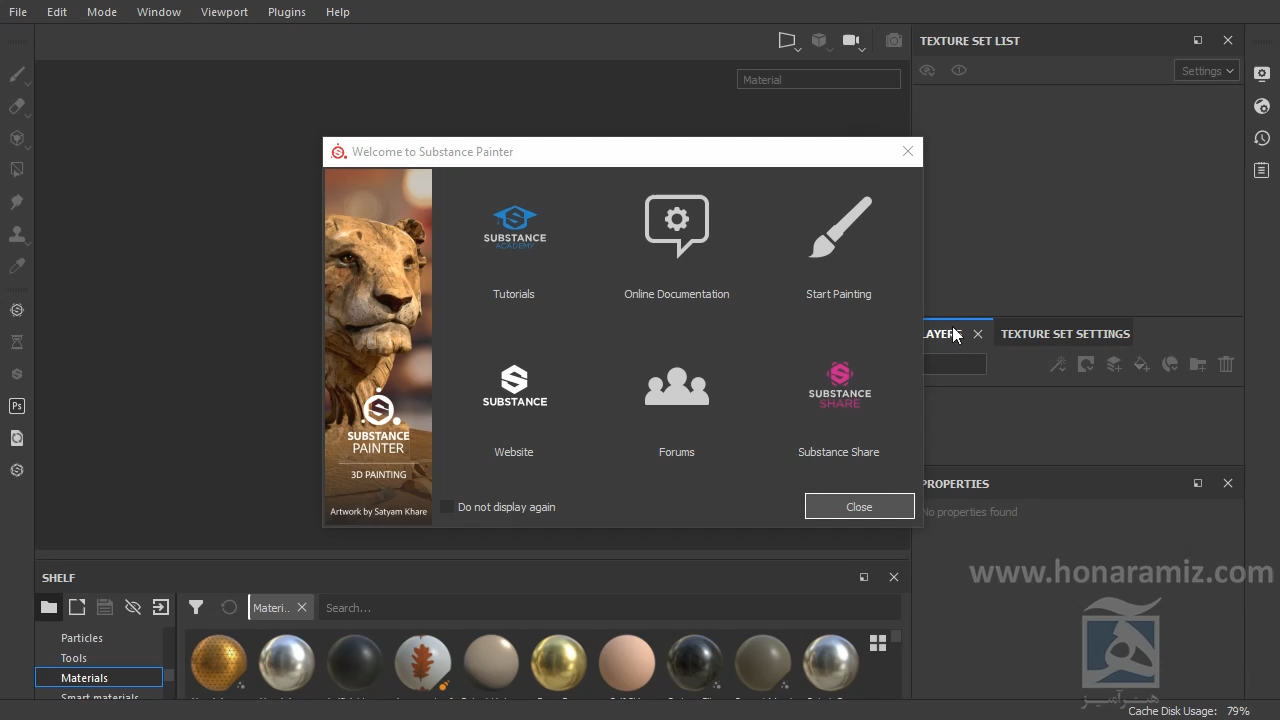Take a viewport screenshot with camera icon
This screenshot has height=720, width=1280.
click(x=894, y=40)
